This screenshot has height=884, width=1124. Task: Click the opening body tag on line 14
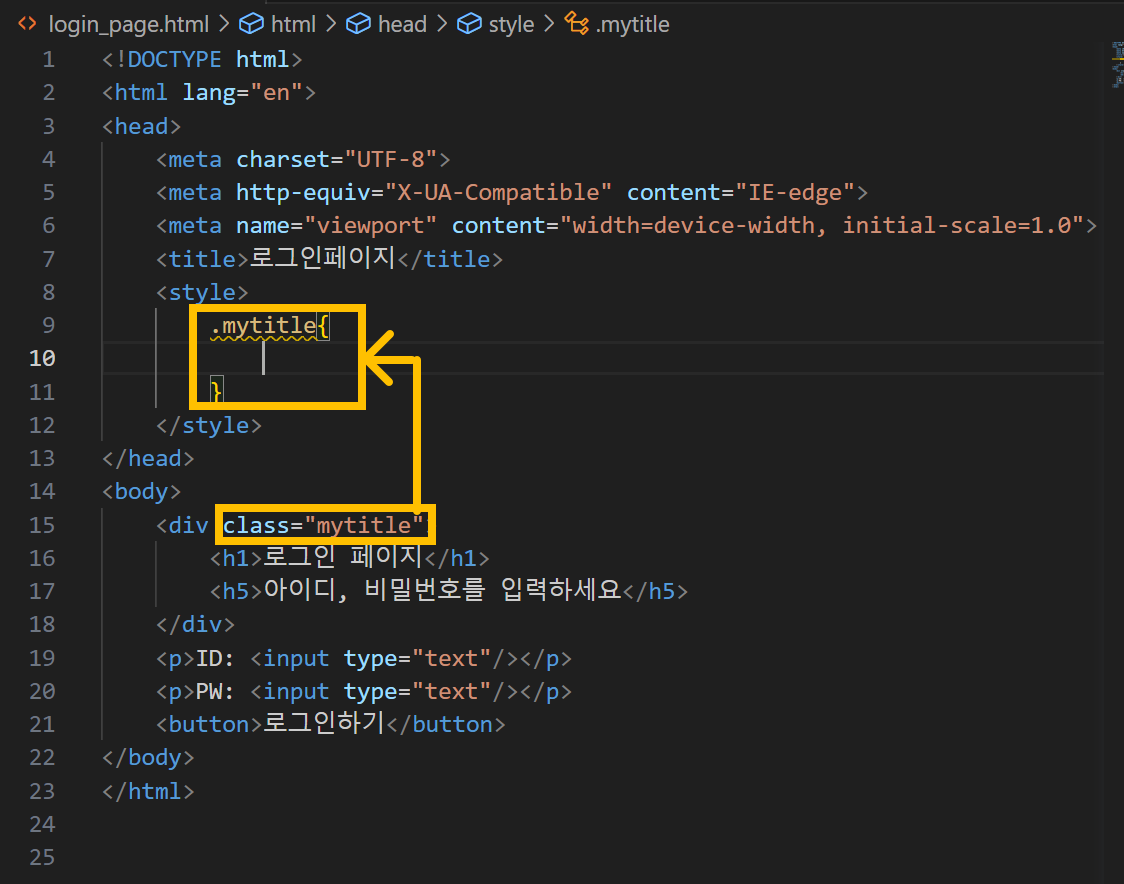pyautogui.click(x=141, y=491)
